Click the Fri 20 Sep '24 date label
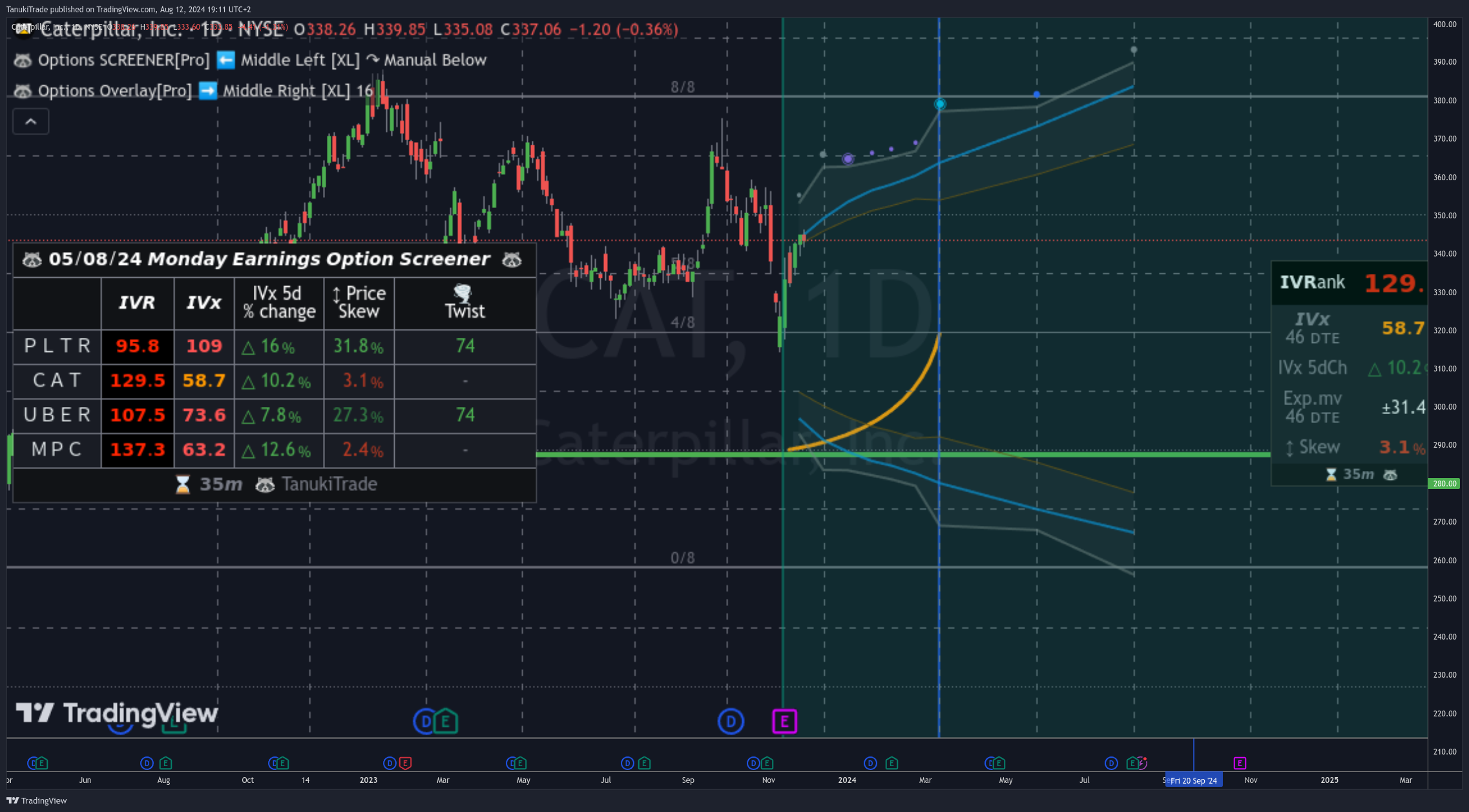The height and width of the screenshot is (812, 1469). coord(1194,780)
